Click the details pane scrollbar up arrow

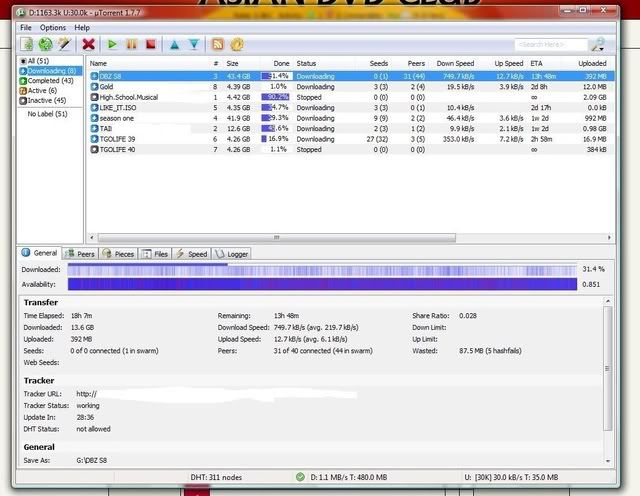click(608, 301)
